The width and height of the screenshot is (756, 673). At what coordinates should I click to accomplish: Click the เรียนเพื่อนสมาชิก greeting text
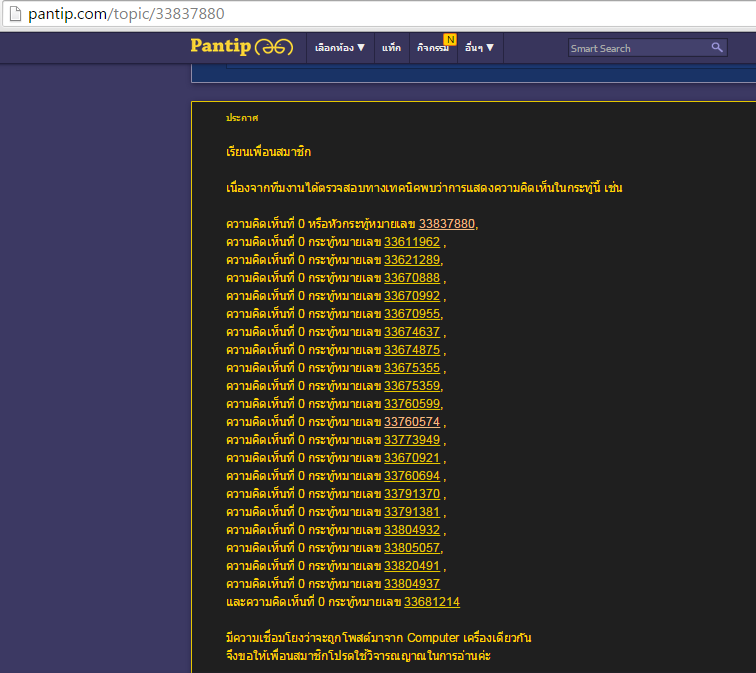click(269, 152)
